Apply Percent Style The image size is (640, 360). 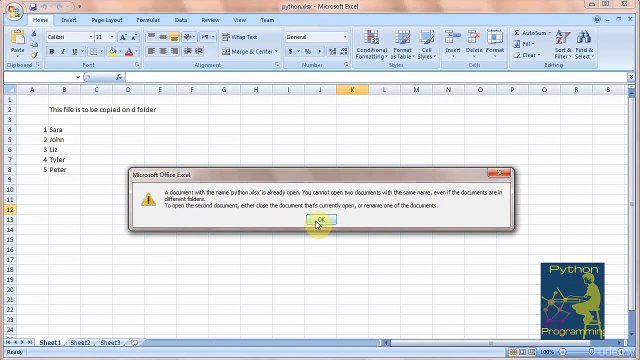pyautogui.click(x=308, y=51)
